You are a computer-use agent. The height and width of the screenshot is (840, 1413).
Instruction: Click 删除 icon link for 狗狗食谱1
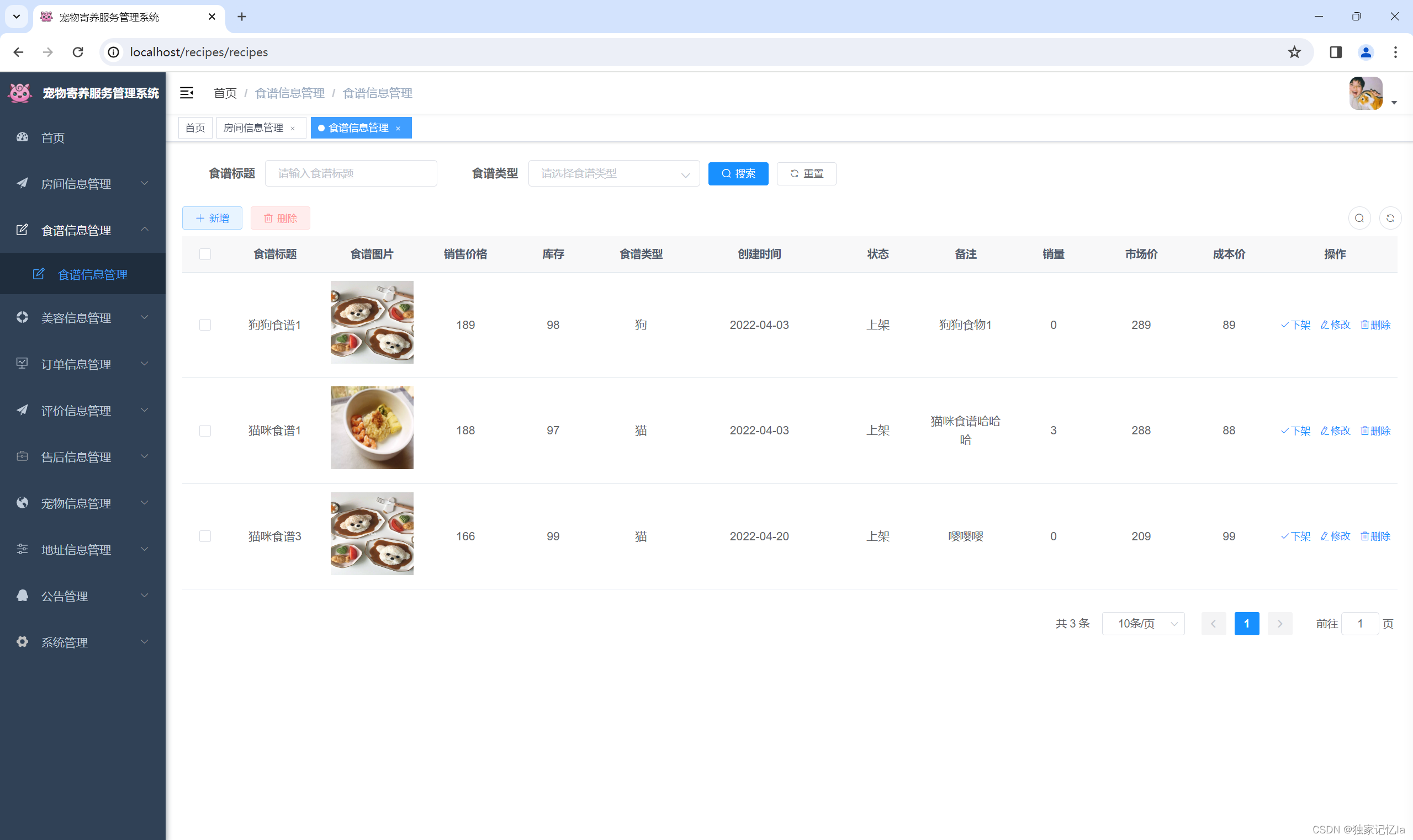[1375, 325]
